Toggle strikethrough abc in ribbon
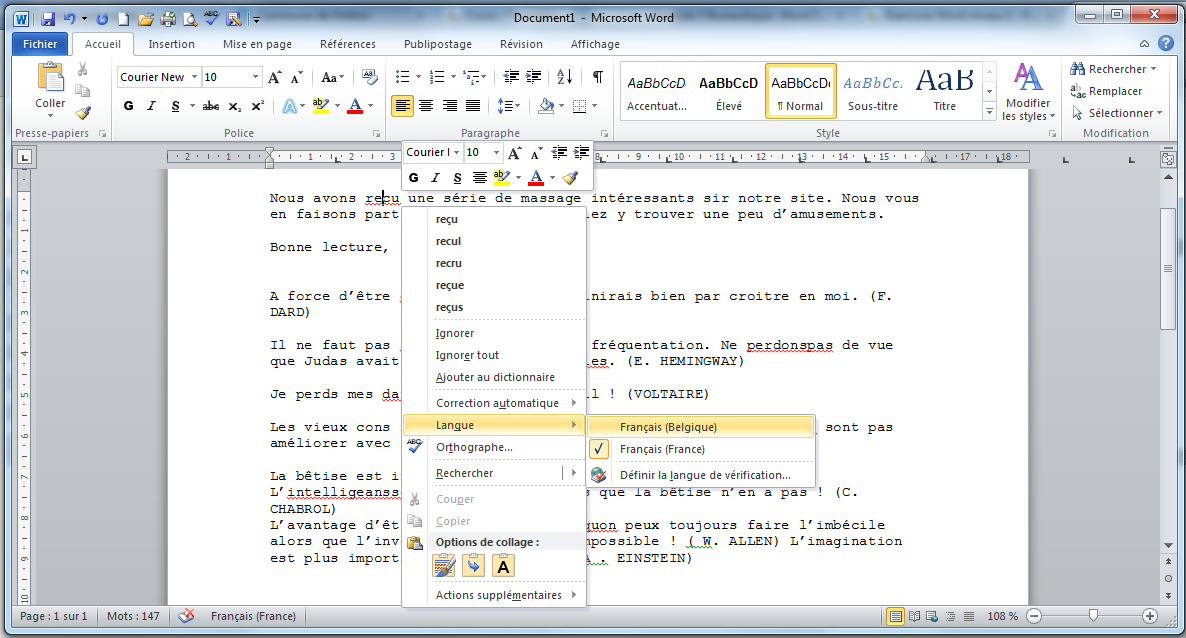The height and width of the screenshot is (638, 1186). [x=211, y=106]
